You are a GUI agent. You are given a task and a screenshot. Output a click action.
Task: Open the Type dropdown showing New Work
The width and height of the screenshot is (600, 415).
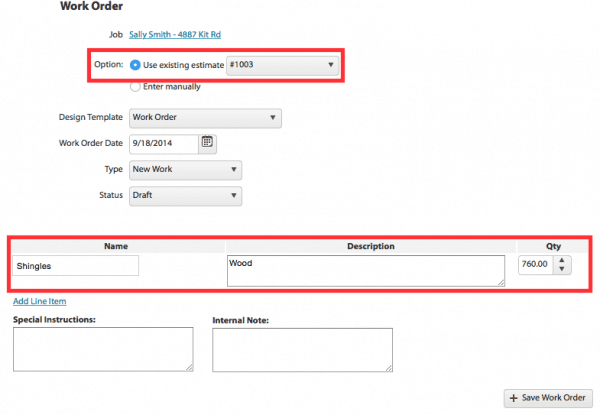coord(186,170)
